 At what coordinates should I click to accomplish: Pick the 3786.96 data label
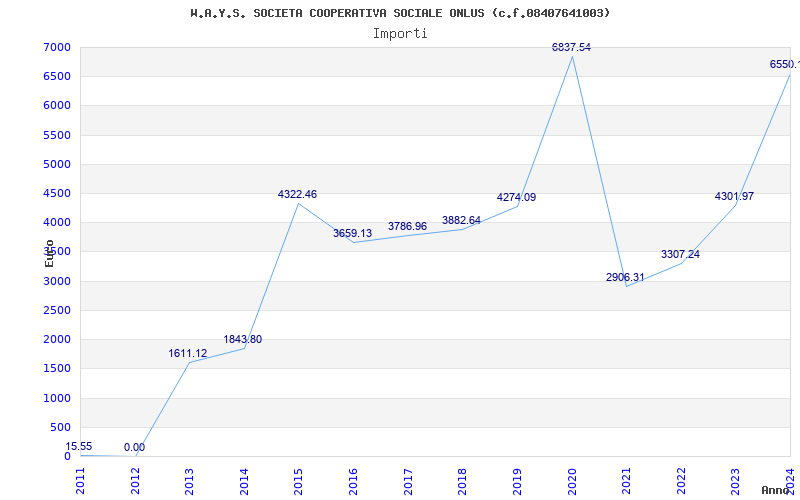pos(407,226)
